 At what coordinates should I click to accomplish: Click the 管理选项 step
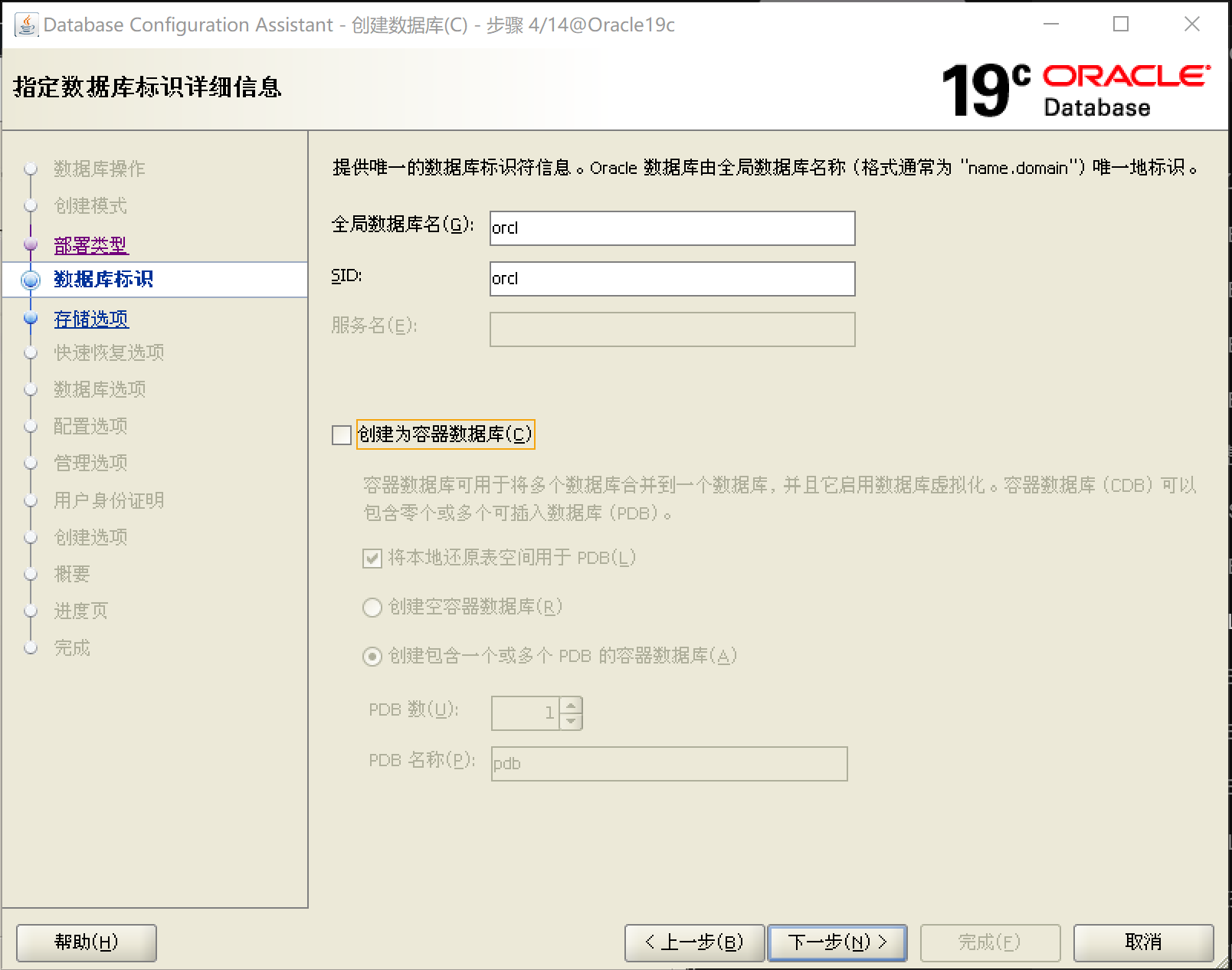[x=90, y=463]
